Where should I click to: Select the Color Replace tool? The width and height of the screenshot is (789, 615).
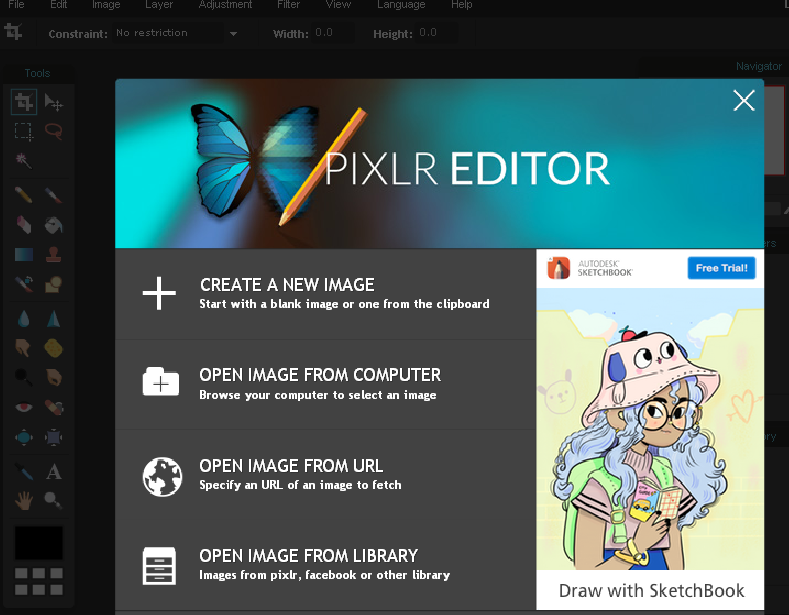point(24,284)
